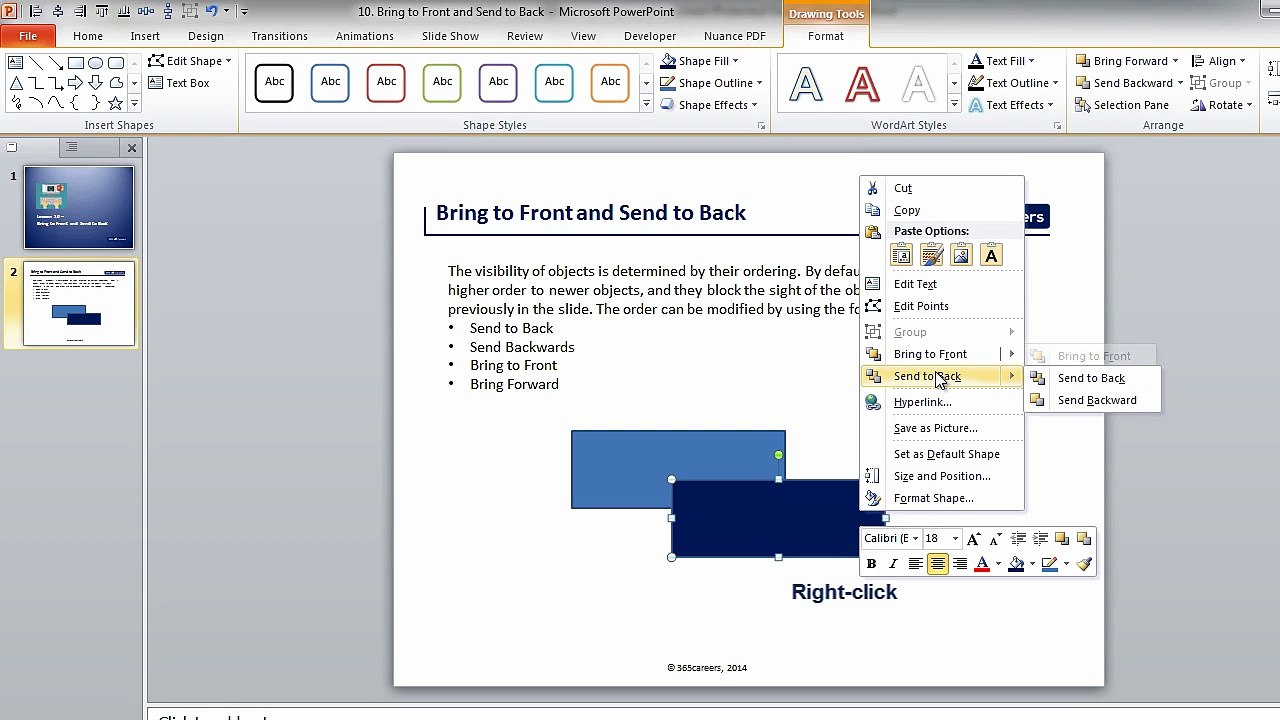The width and height of the screenshot is (1280, 720).
Task: Click Set as Default Shape
Action: (x=942, y=454)
